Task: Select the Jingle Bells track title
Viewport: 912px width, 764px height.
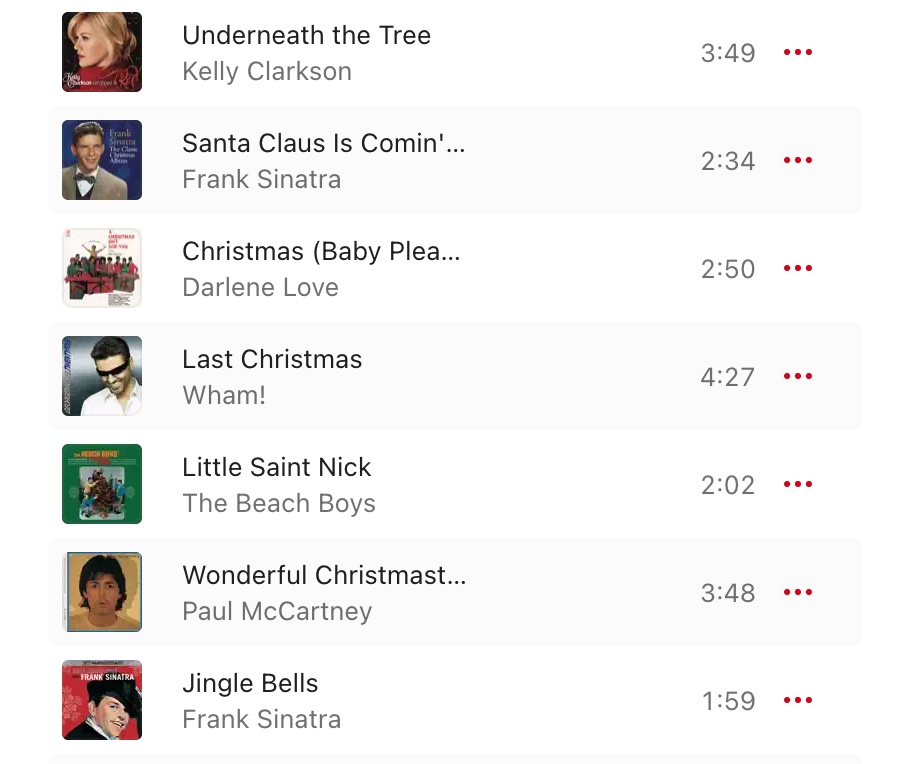Action: click(250, 684)
